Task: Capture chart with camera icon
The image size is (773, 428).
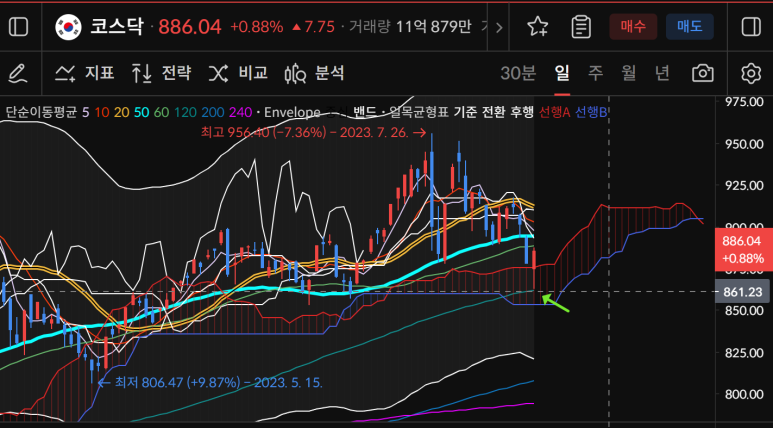Action: pos(703,73)
